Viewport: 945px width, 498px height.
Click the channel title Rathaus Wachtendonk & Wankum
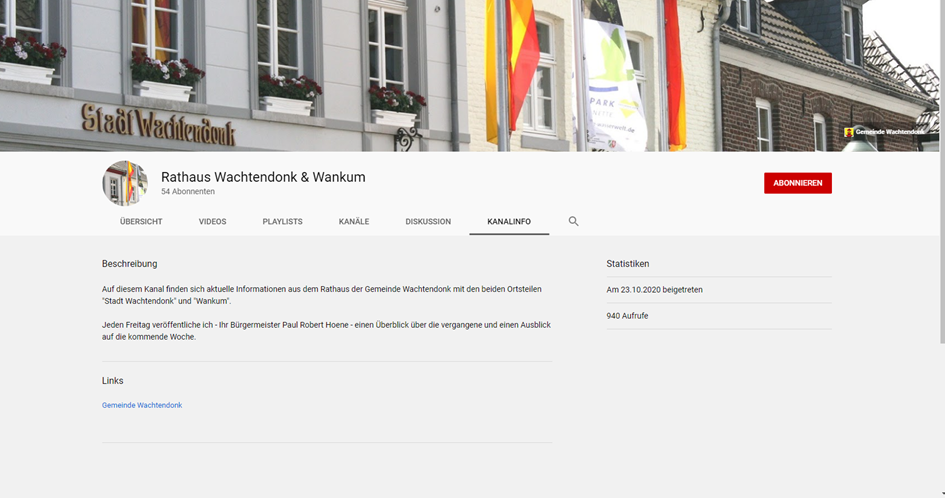coord(263,177)
